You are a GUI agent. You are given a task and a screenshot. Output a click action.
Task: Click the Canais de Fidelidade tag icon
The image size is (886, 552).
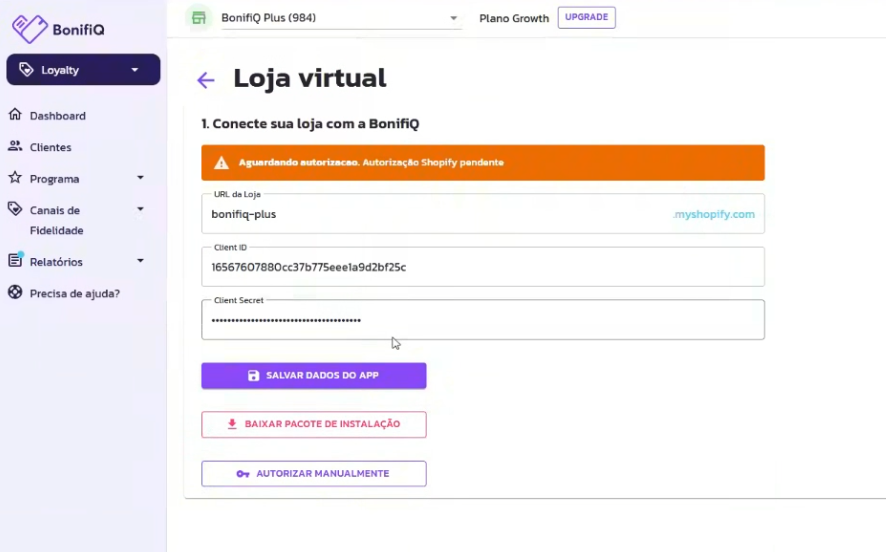pos(15,209)
